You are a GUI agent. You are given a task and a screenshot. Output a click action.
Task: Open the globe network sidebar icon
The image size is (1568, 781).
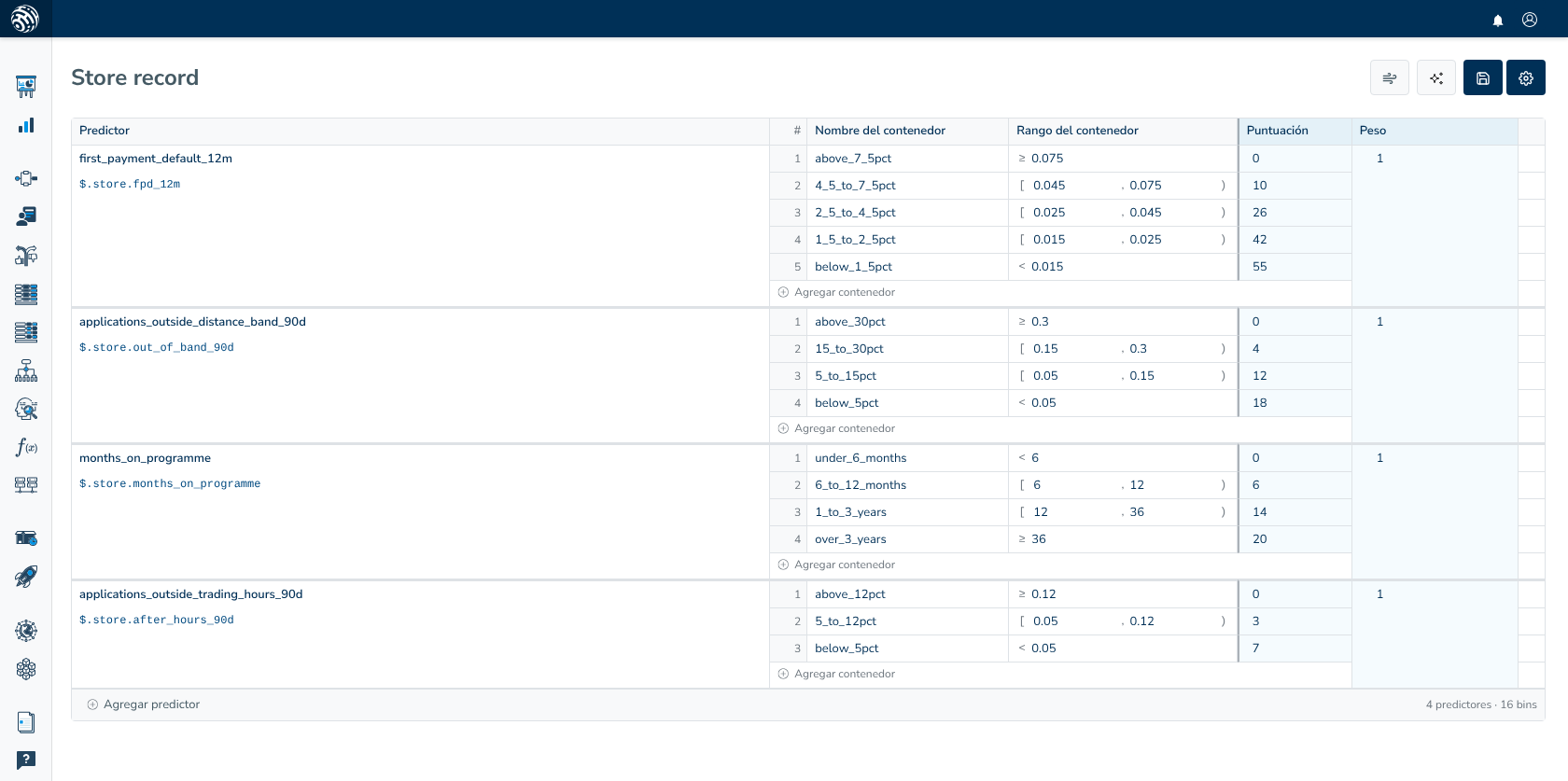point(26,631)
